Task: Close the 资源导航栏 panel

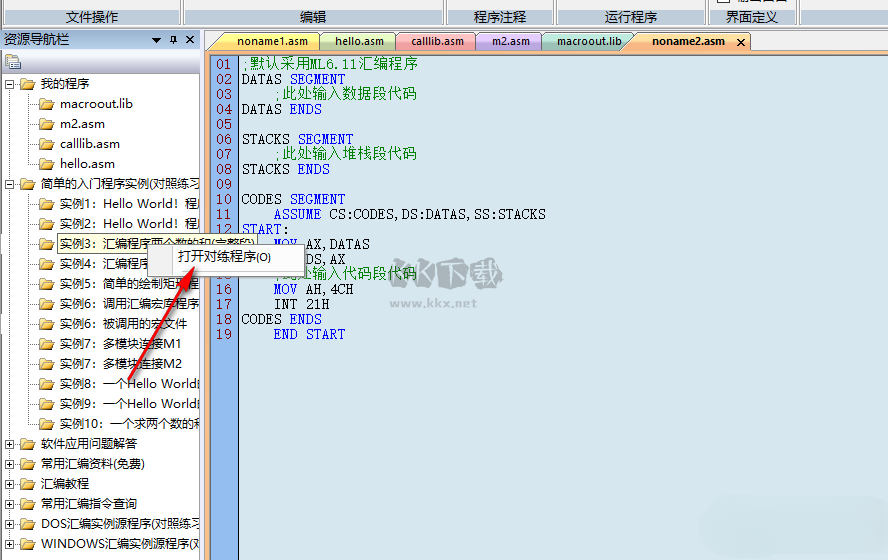Action: [190, 40]
